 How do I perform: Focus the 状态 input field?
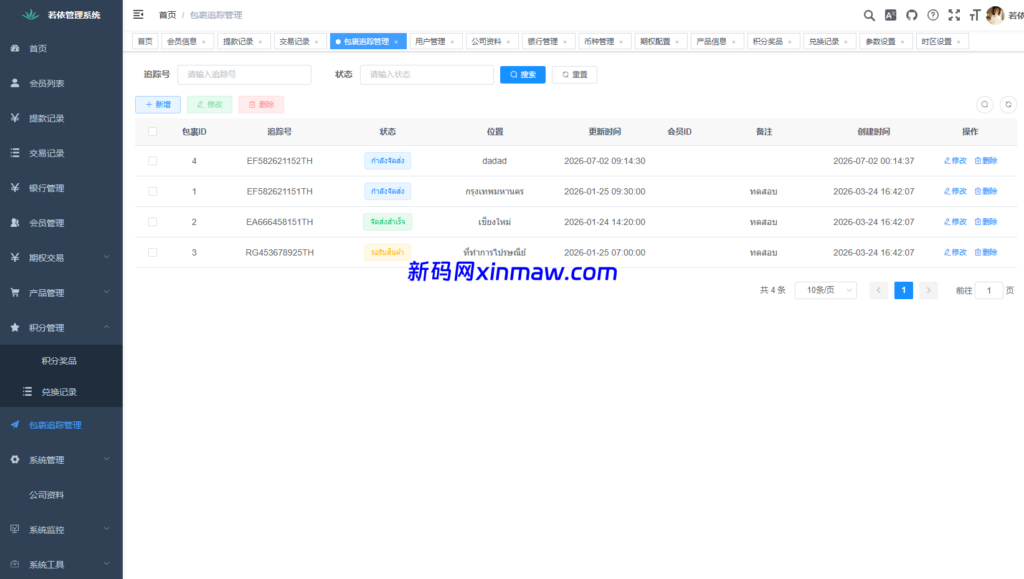click(426, 74)
